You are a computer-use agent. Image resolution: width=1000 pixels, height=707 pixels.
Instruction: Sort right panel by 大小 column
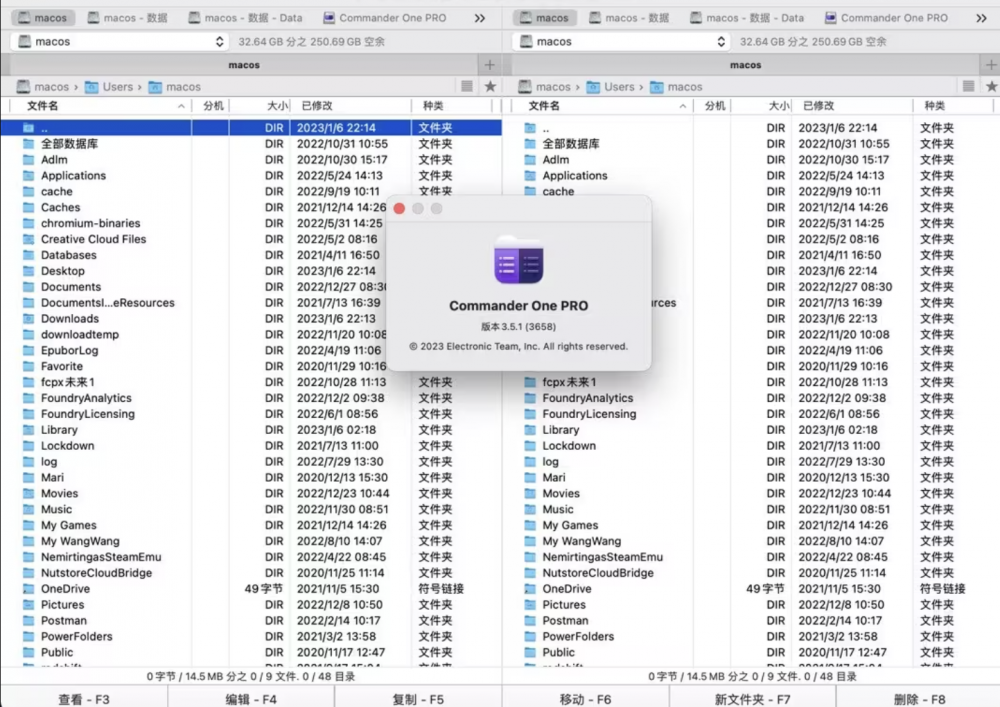(x=761, y=105)
